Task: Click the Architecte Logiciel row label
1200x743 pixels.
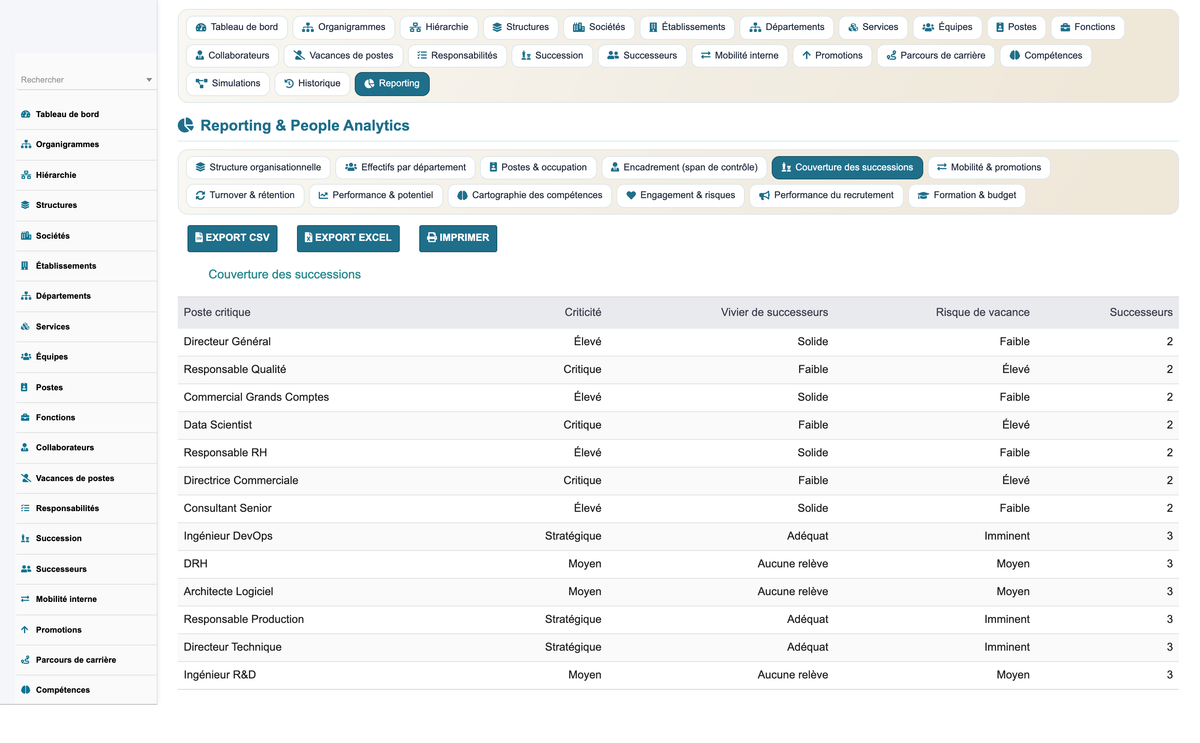Action: point(228,592)
